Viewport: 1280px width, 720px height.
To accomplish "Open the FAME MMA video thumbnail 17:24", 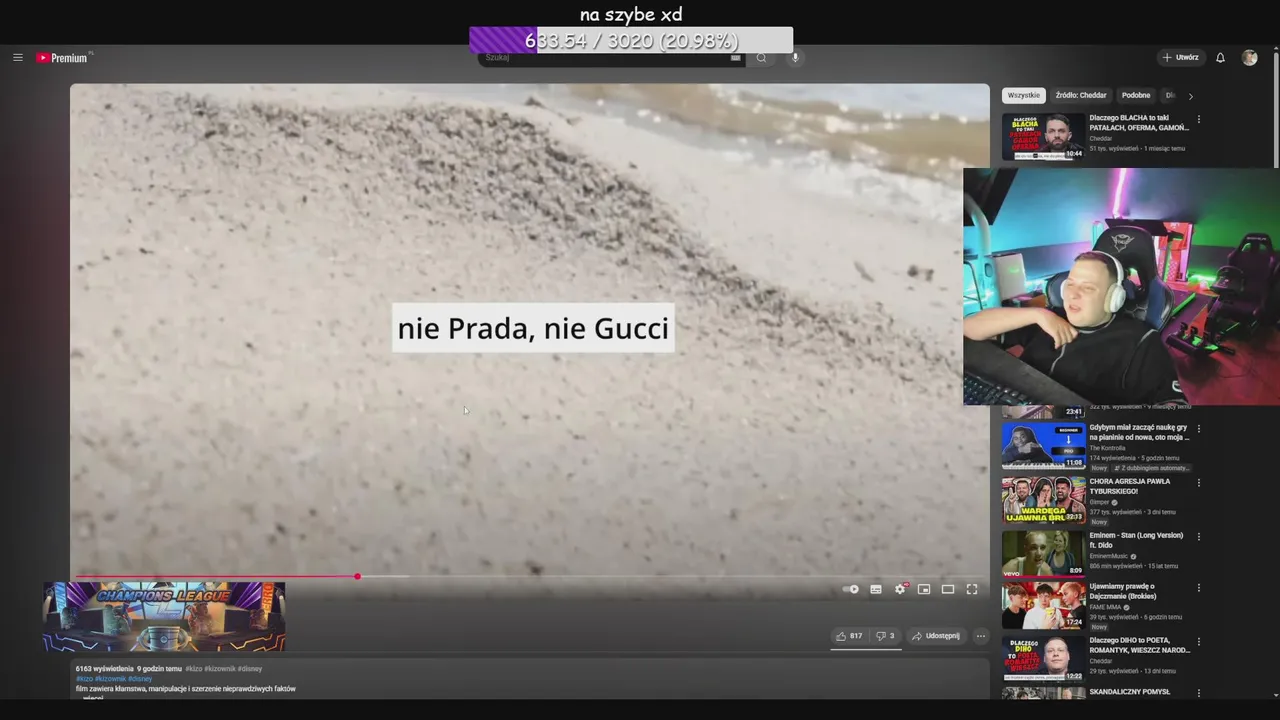I will point(1044,605).
